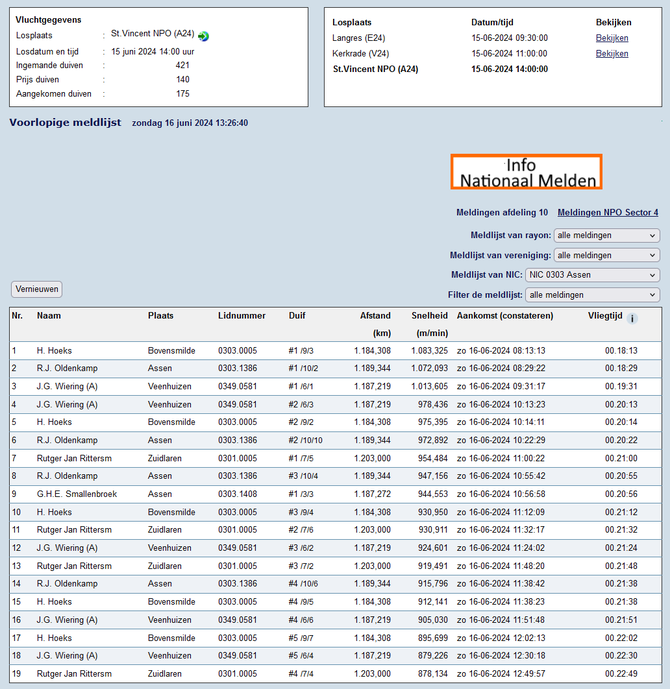Click Ingemande duiven value 421

tap(182, 65)
